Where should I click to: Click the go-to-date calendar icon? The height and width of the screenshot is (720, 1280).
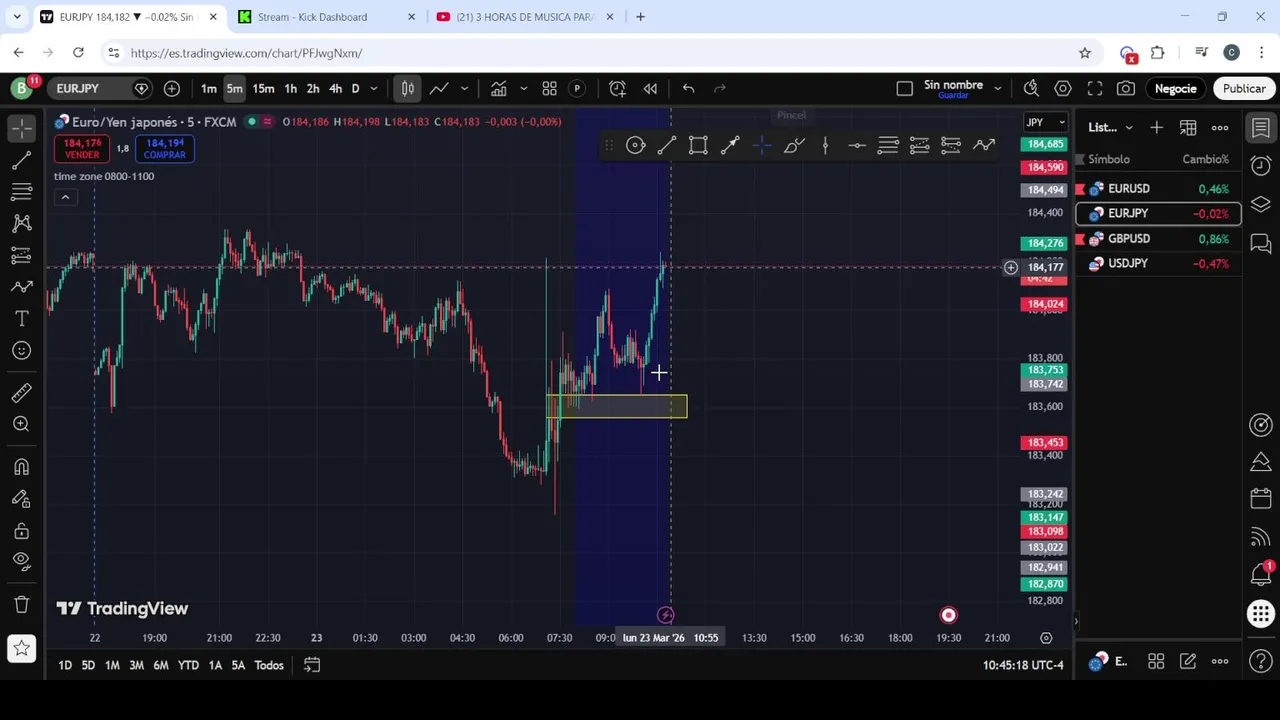[x=312, y=665]
